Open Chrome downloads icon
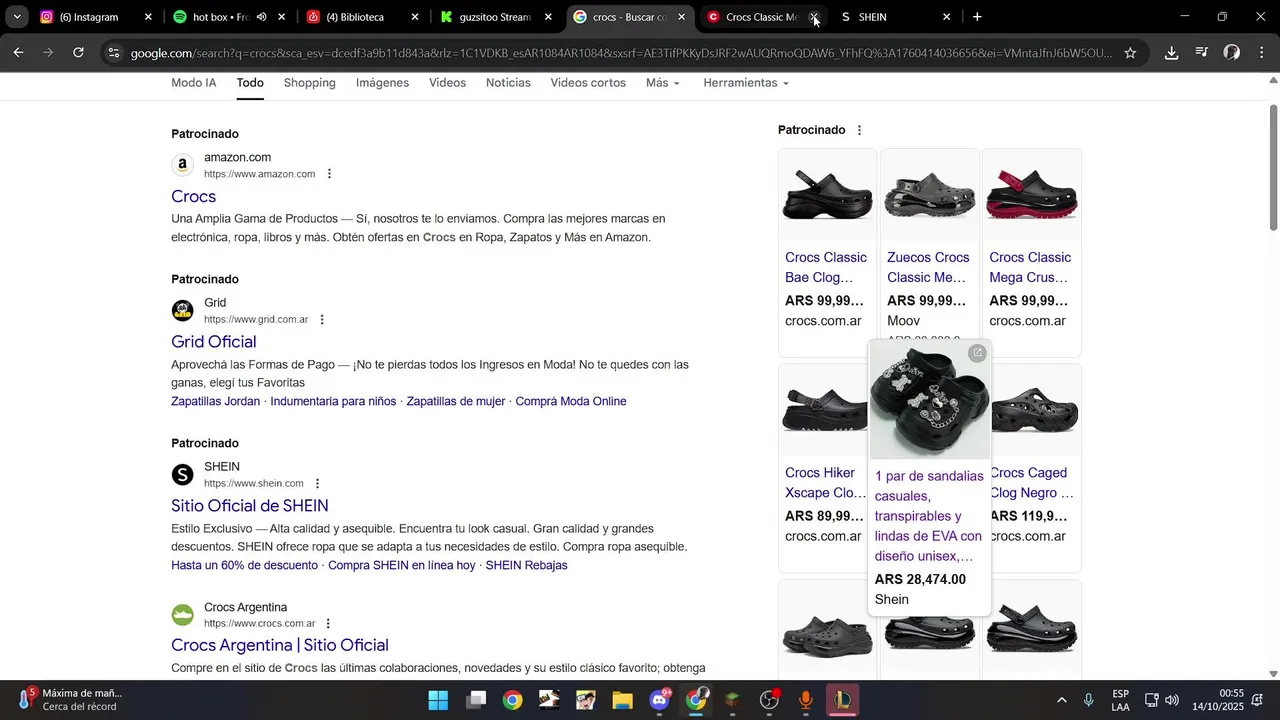 [x=1171, y=53]
